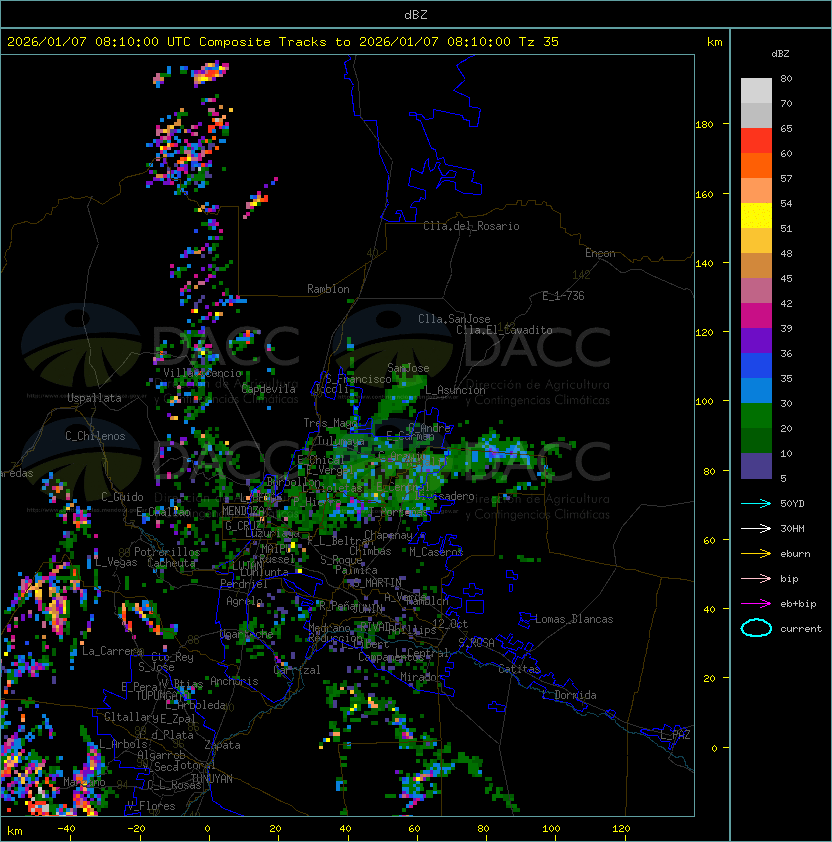Pick the green 30 dBZ color swatch
The height and width of the screenshot is (842, 832).
coord(756,415)
